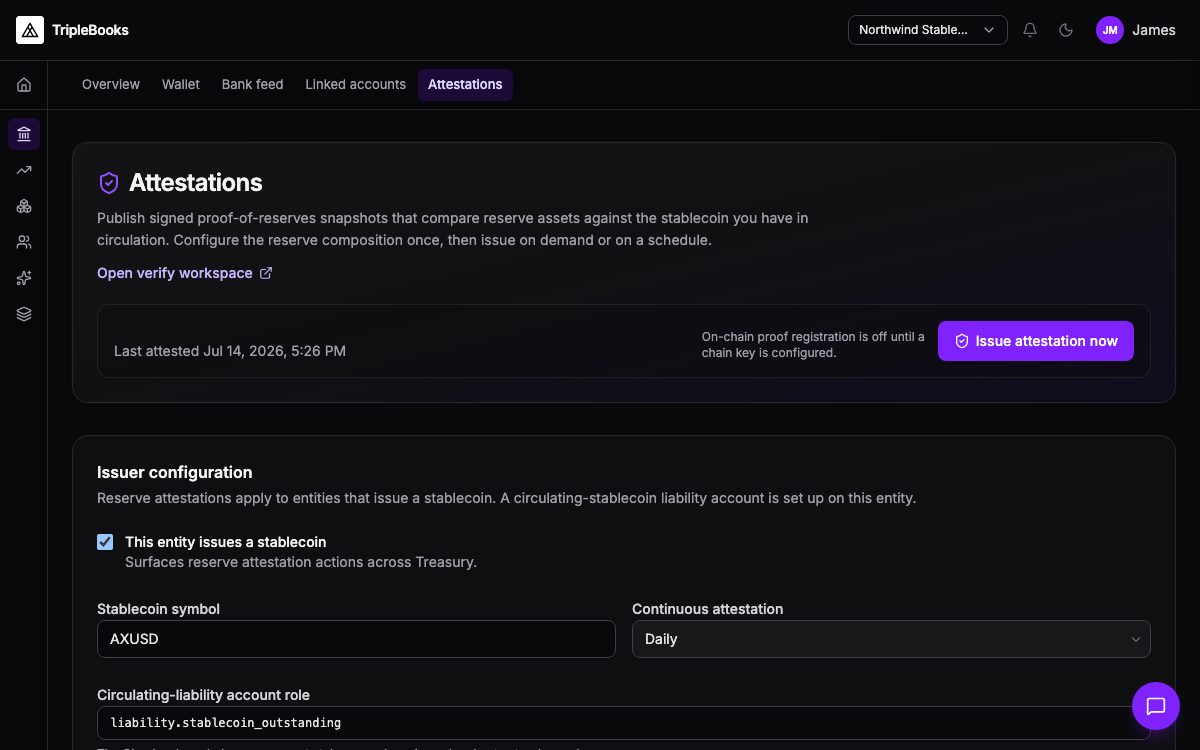Screen dimensions: 1200x750
Task: Switch to the Wallet tab
Action: tap(181, 85)
